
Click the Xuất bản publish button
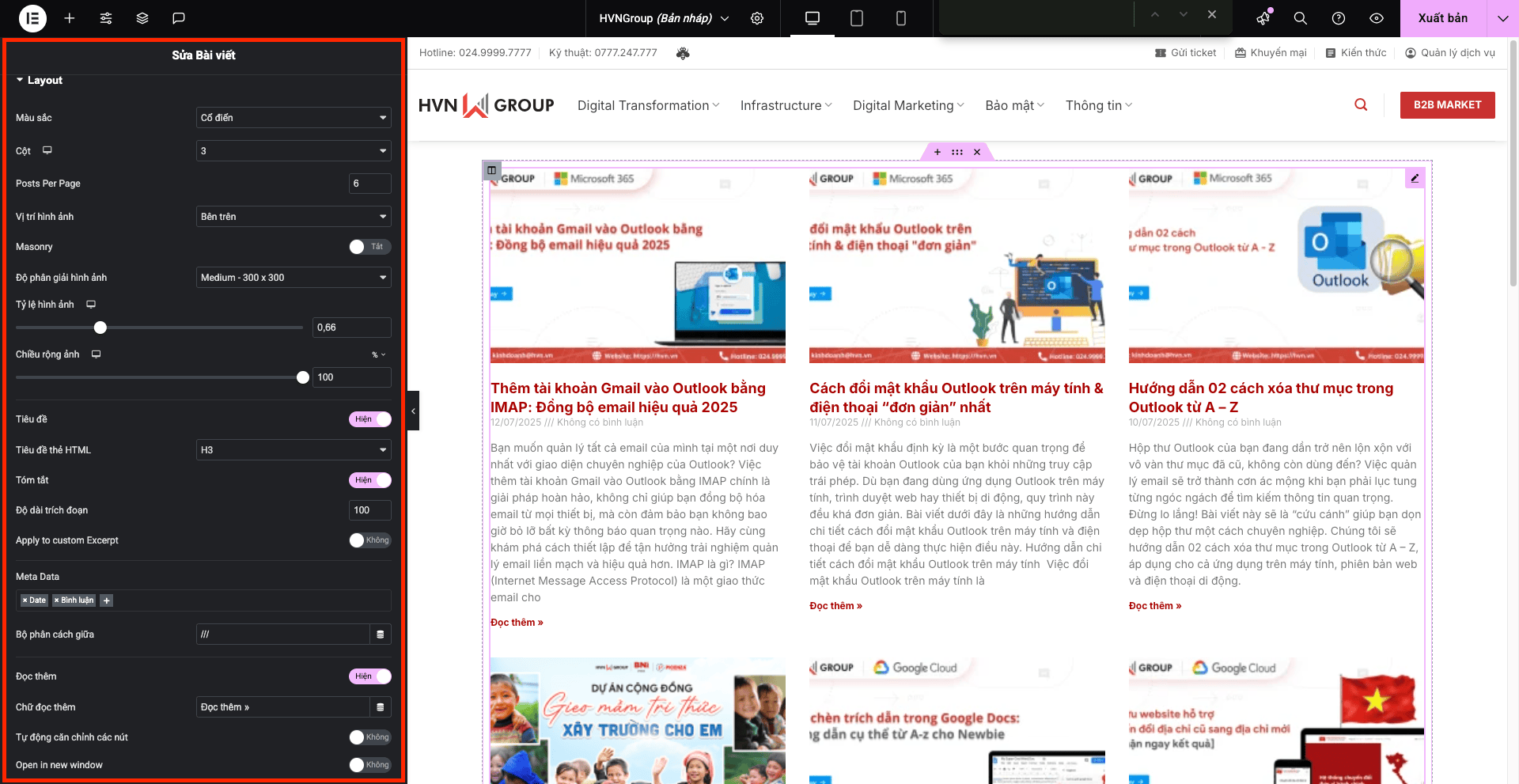1442,18
